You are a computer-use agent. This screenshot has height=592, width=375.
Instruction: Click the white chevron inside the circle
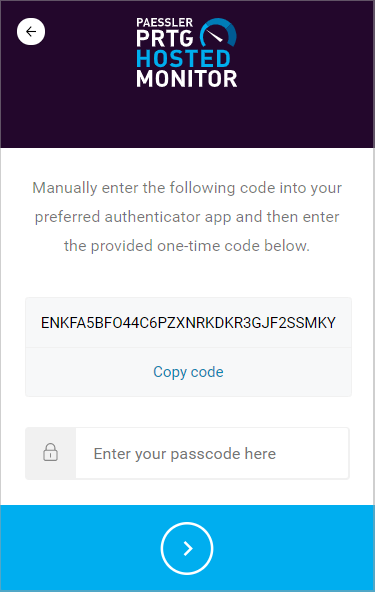188,548
